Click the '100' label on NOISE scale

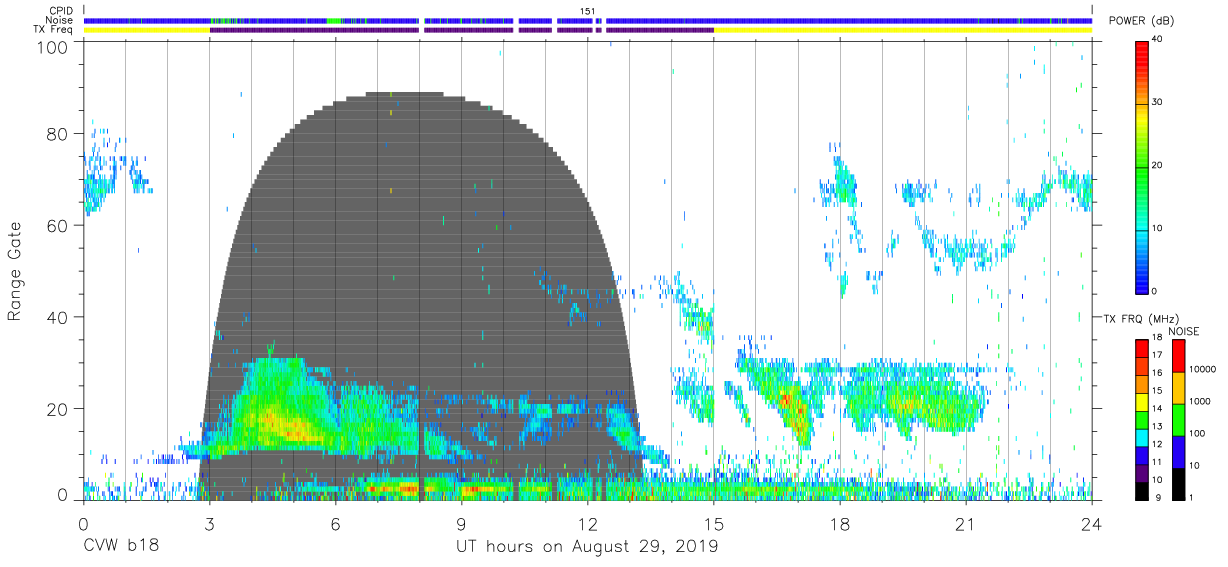click(x=1199, y=433)
